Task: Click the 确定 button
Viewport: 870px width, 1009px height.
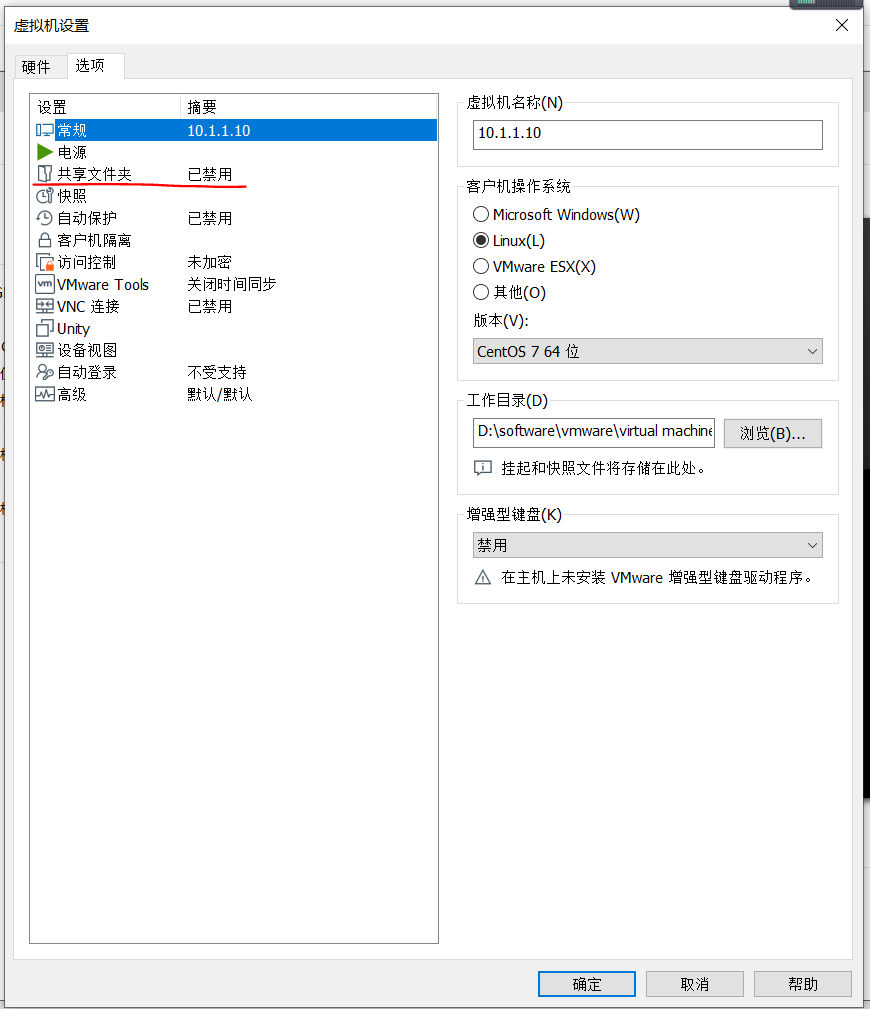Action: click(x=587, y=984)
